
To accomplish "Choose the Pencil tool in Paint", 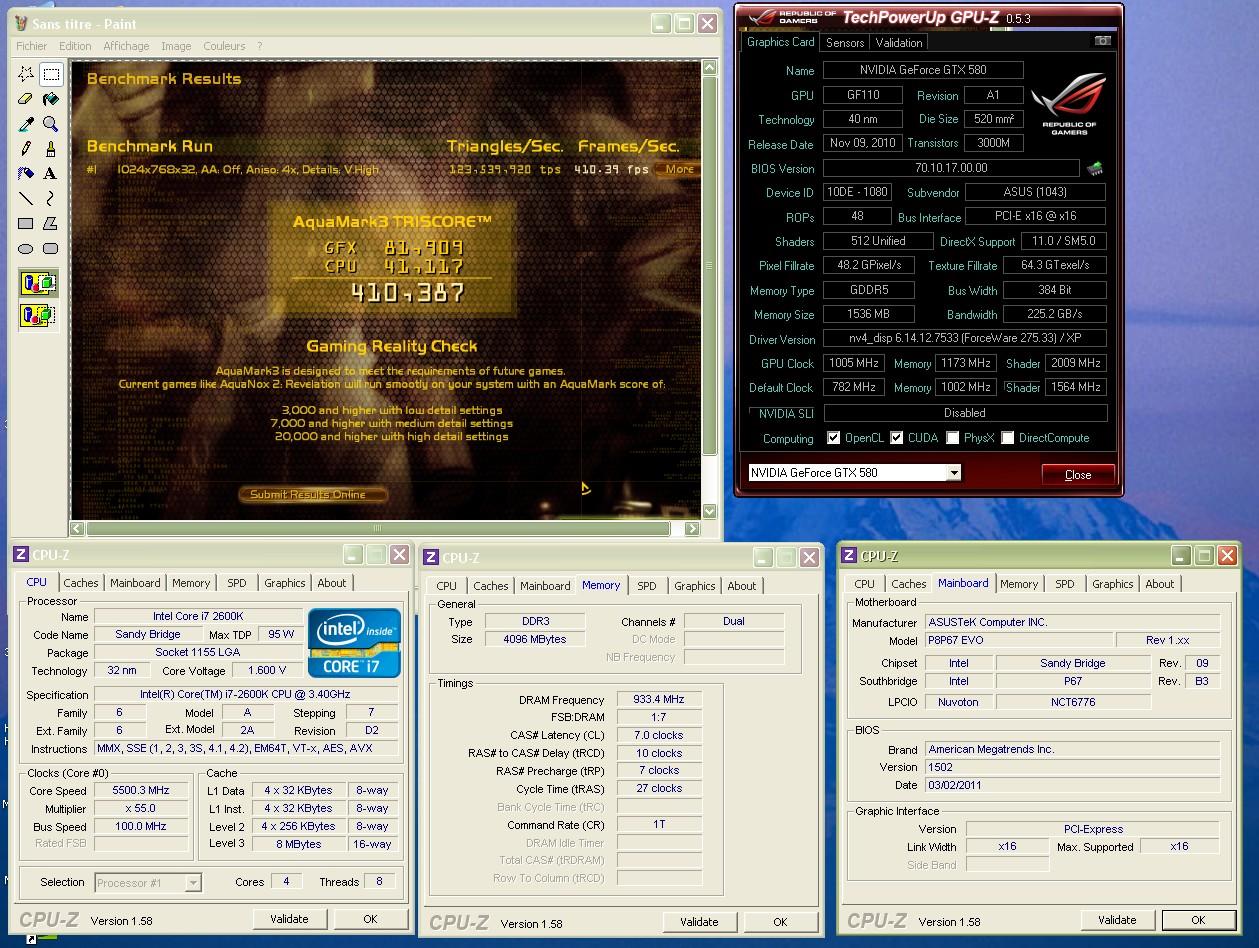I will 26,149.
